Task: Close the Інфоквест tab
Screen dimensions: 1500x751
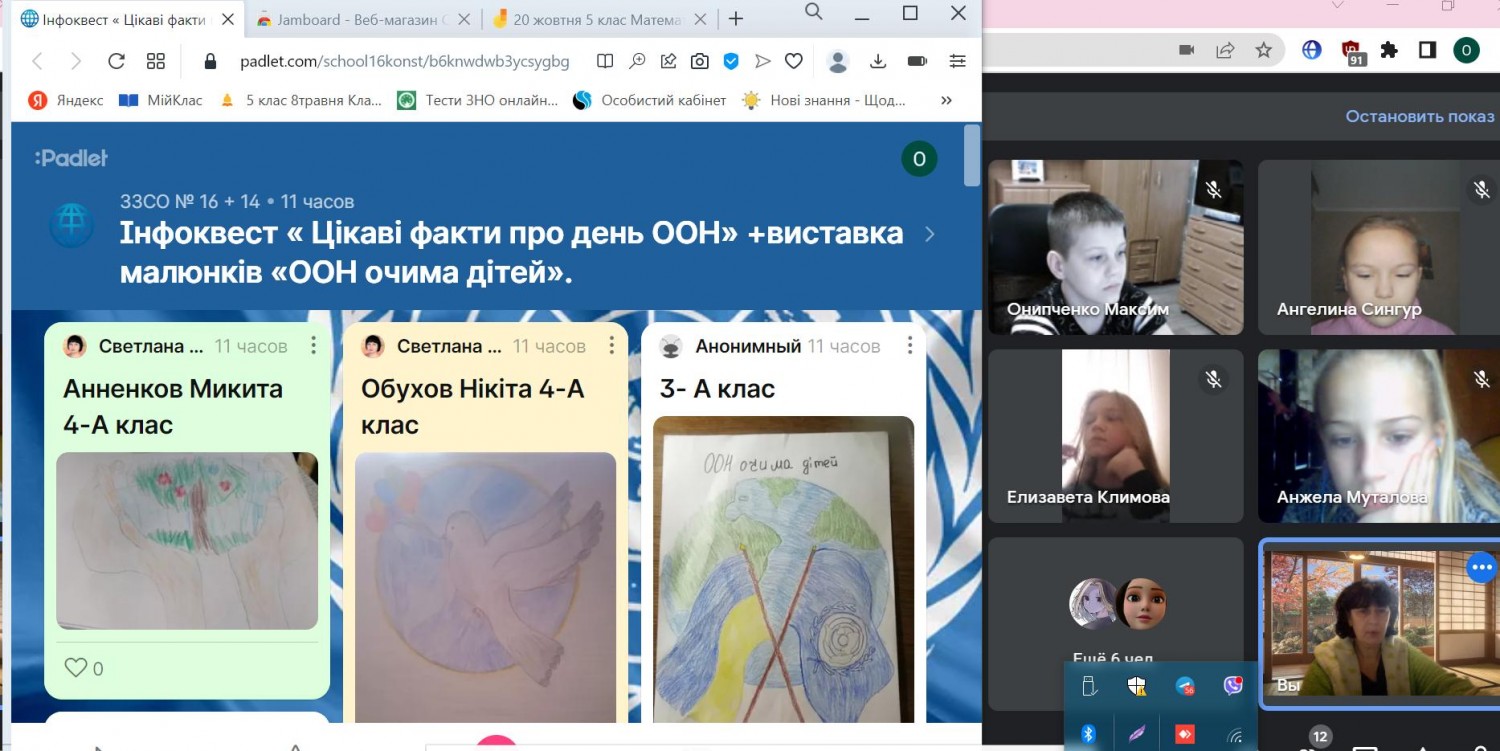Action: pyautogui.click(x=227, y=19)
